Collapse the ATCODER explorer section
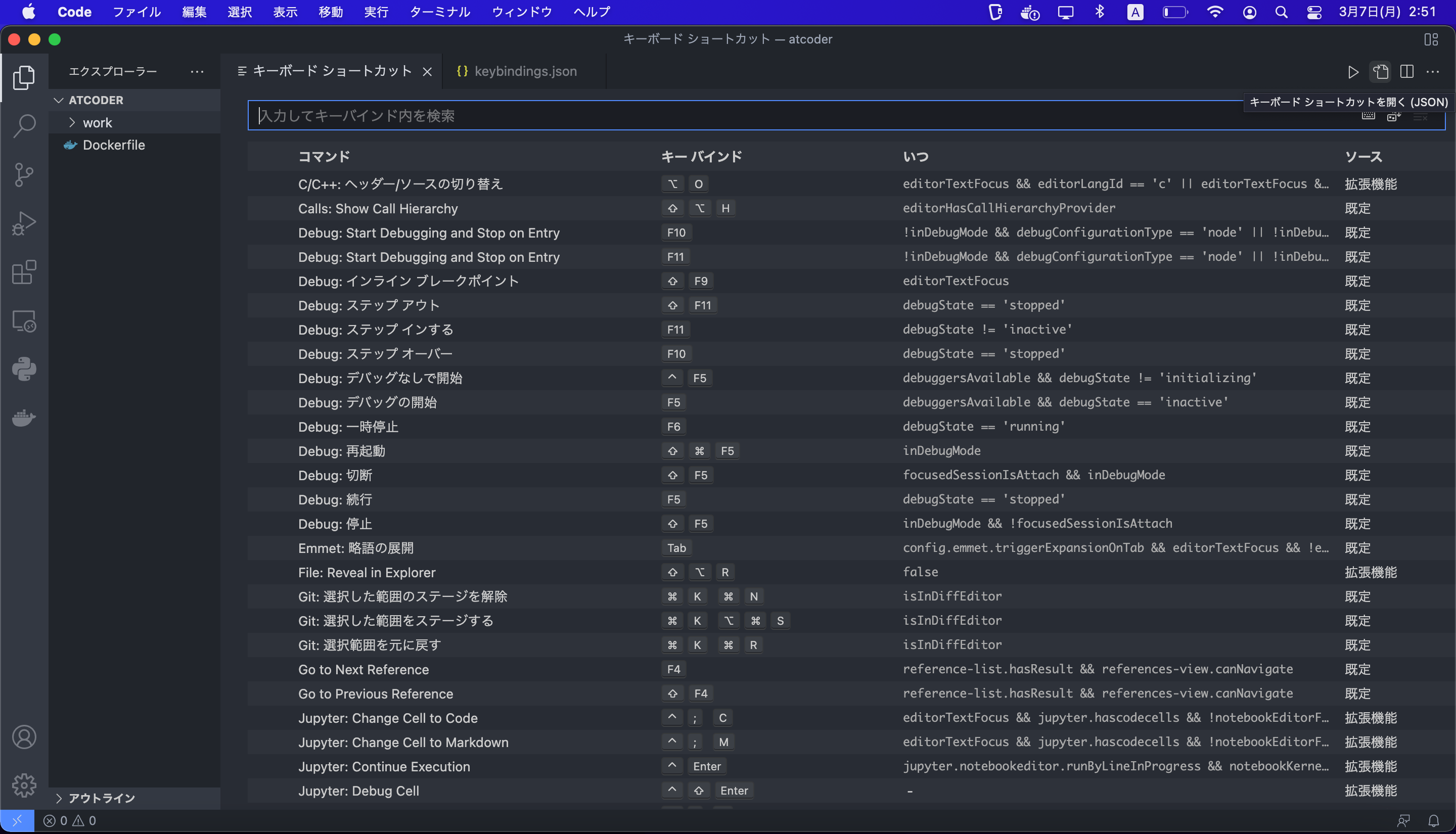This screenshot has width=1456, height=834. [96, 100]
